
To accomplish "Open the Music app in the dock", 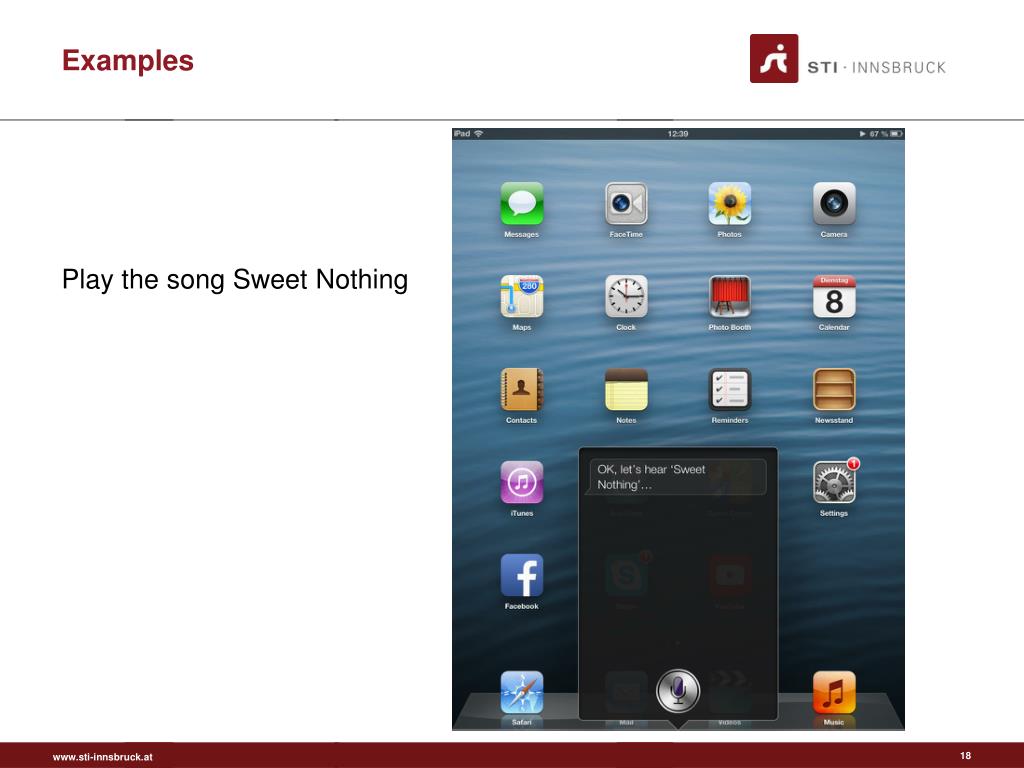I will (x=834, y=692).
